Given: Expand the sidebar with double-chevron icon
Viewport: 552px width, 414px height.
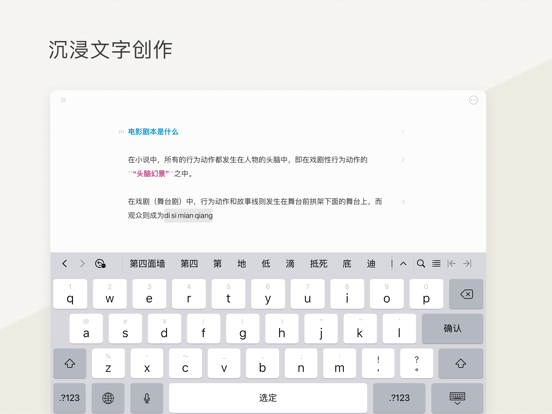Looking at the screenshot, I should (x=63, y=100).
